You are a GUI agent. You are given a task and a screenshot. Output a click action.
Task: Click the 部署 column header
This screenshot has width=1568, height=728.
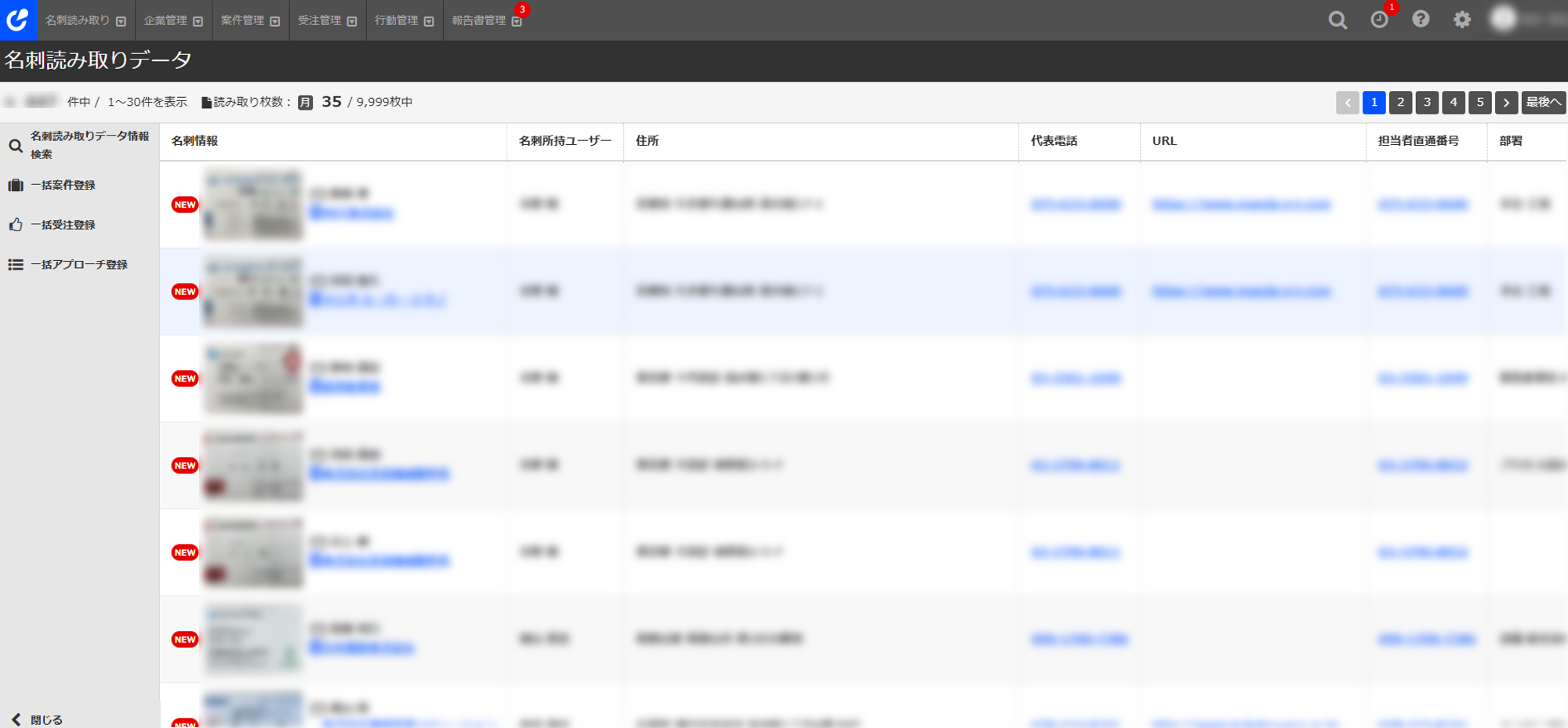[1511, 141]
